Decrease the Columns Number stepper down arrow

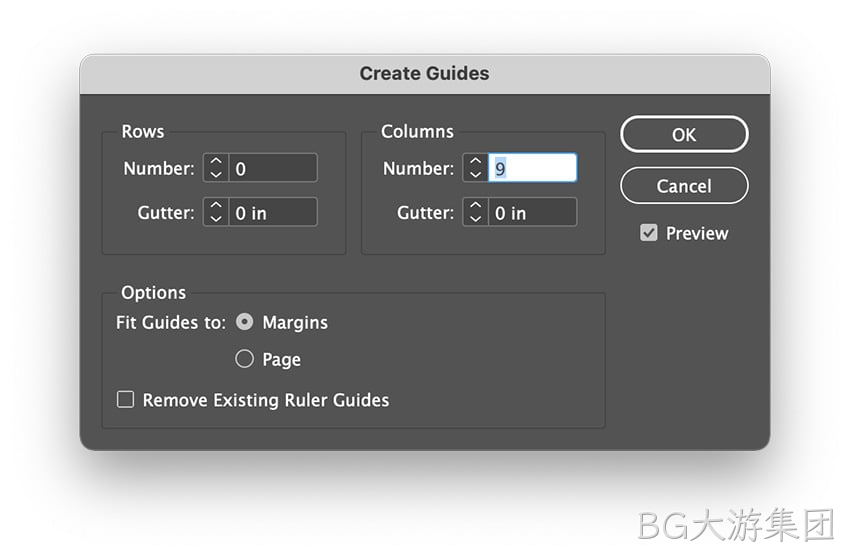point(475,174)
